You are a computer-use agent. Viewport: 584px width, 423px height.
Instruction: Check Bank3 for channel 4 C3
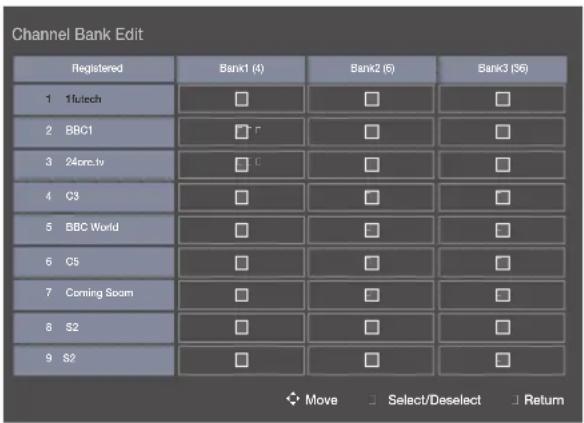click(503, 197)
